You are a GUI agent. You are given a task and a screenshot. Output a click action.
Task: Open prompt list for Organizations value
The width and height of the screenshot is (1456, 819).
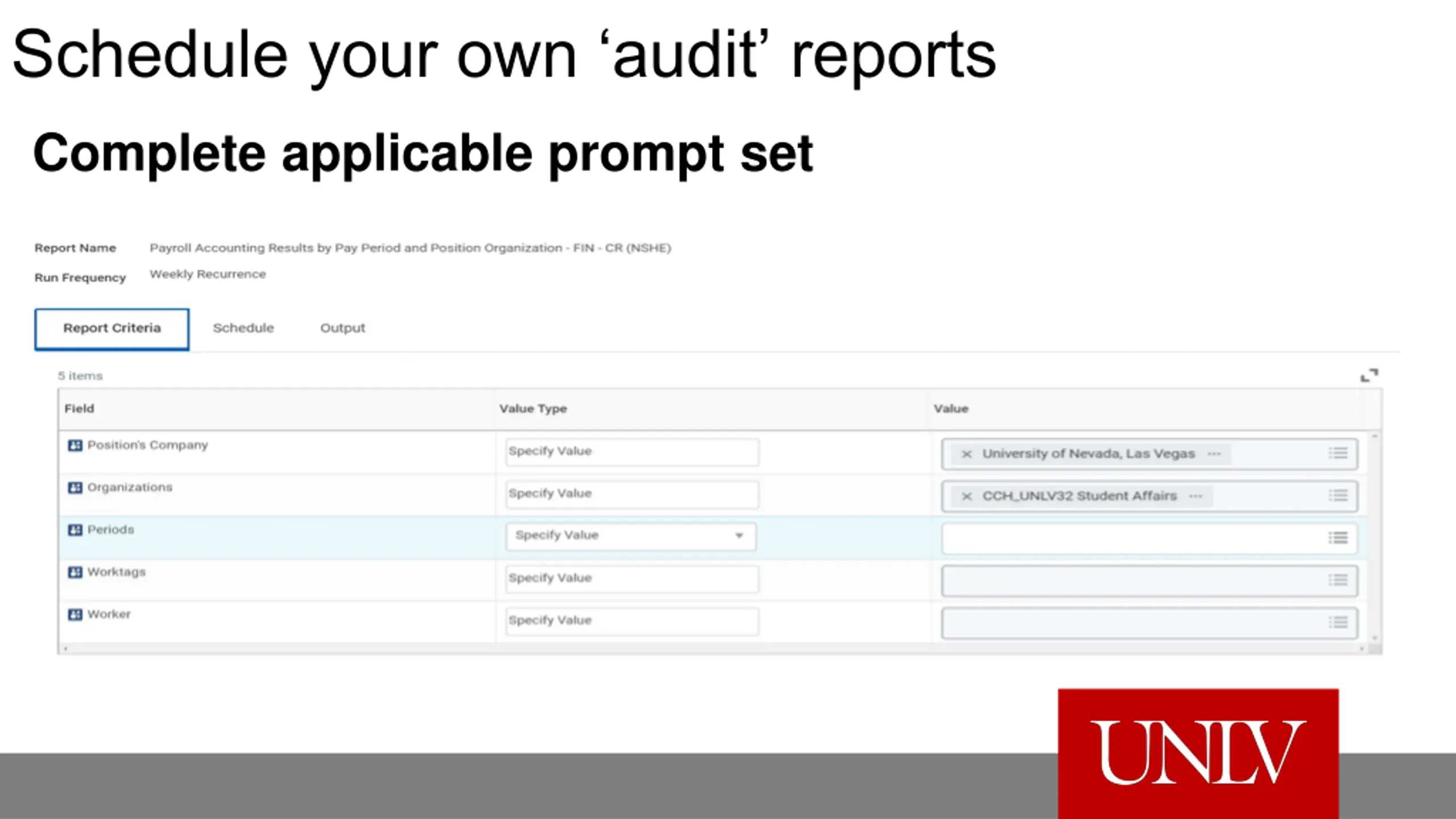[1338, 495]
